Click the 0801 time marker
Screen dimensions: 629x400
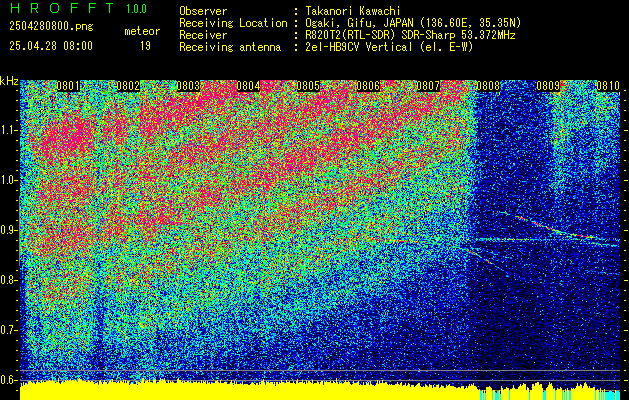68,86
